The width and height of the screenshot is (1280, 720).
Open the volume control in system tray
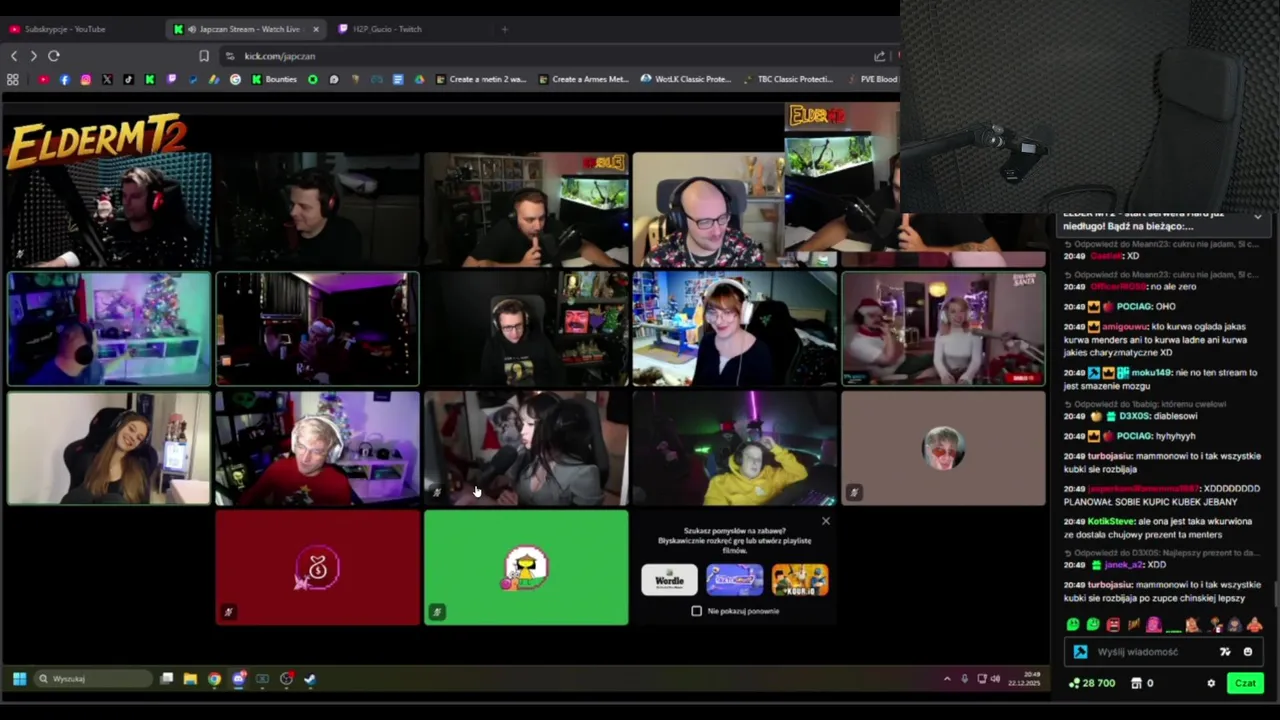click(995, 679)
